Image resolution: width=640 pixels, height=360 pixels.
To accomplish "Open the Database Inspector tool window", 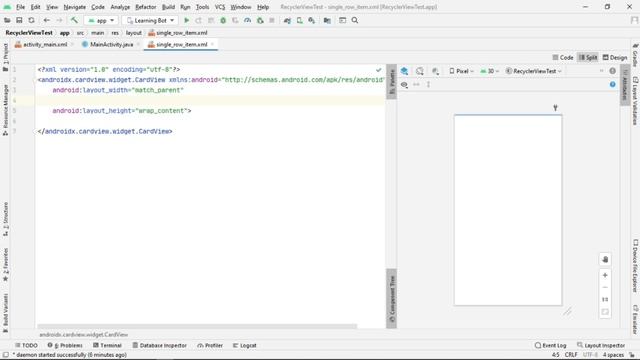I will coord(159,345).
